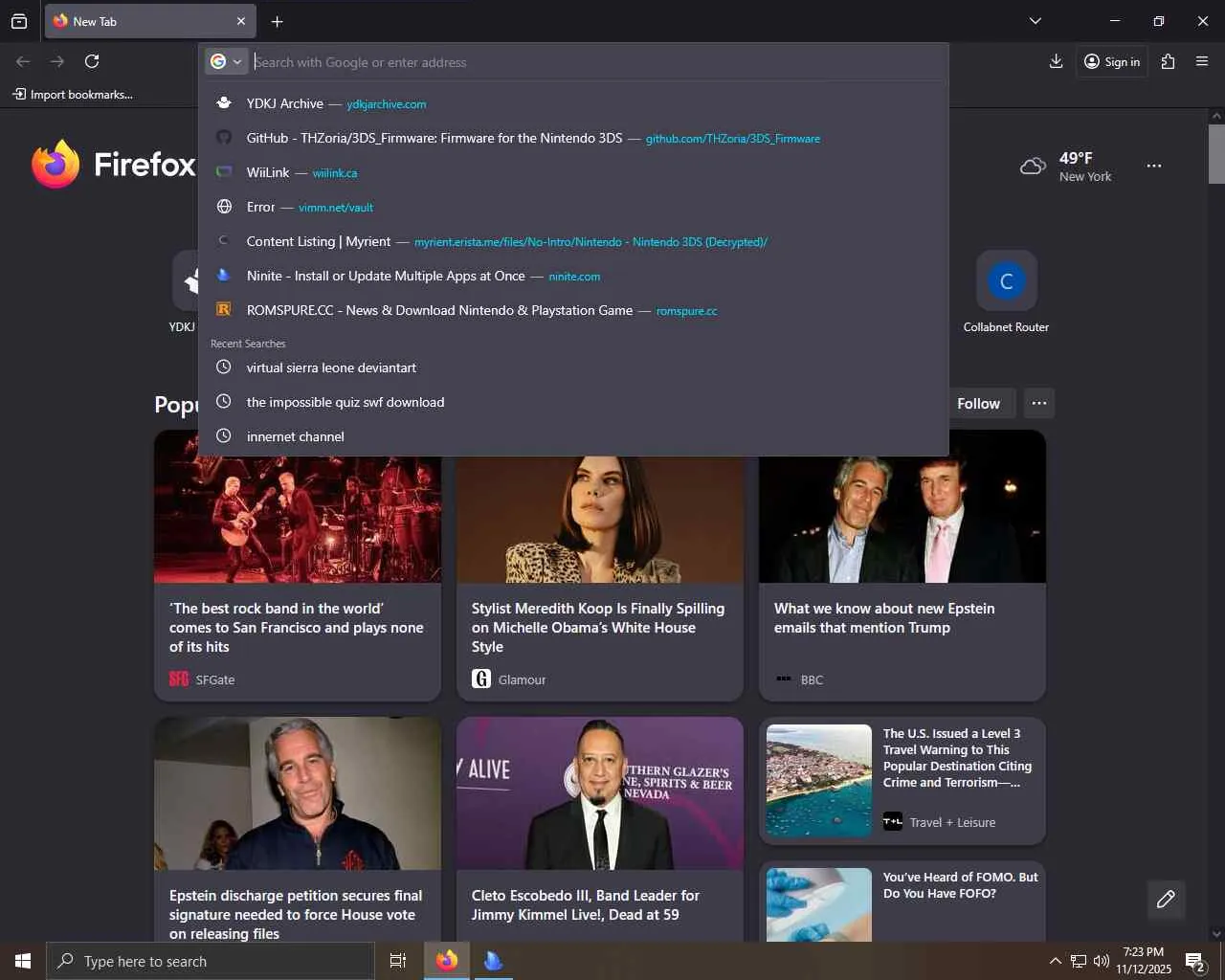
Task: Open the stories section more options menu
Action: [1039, 404]
